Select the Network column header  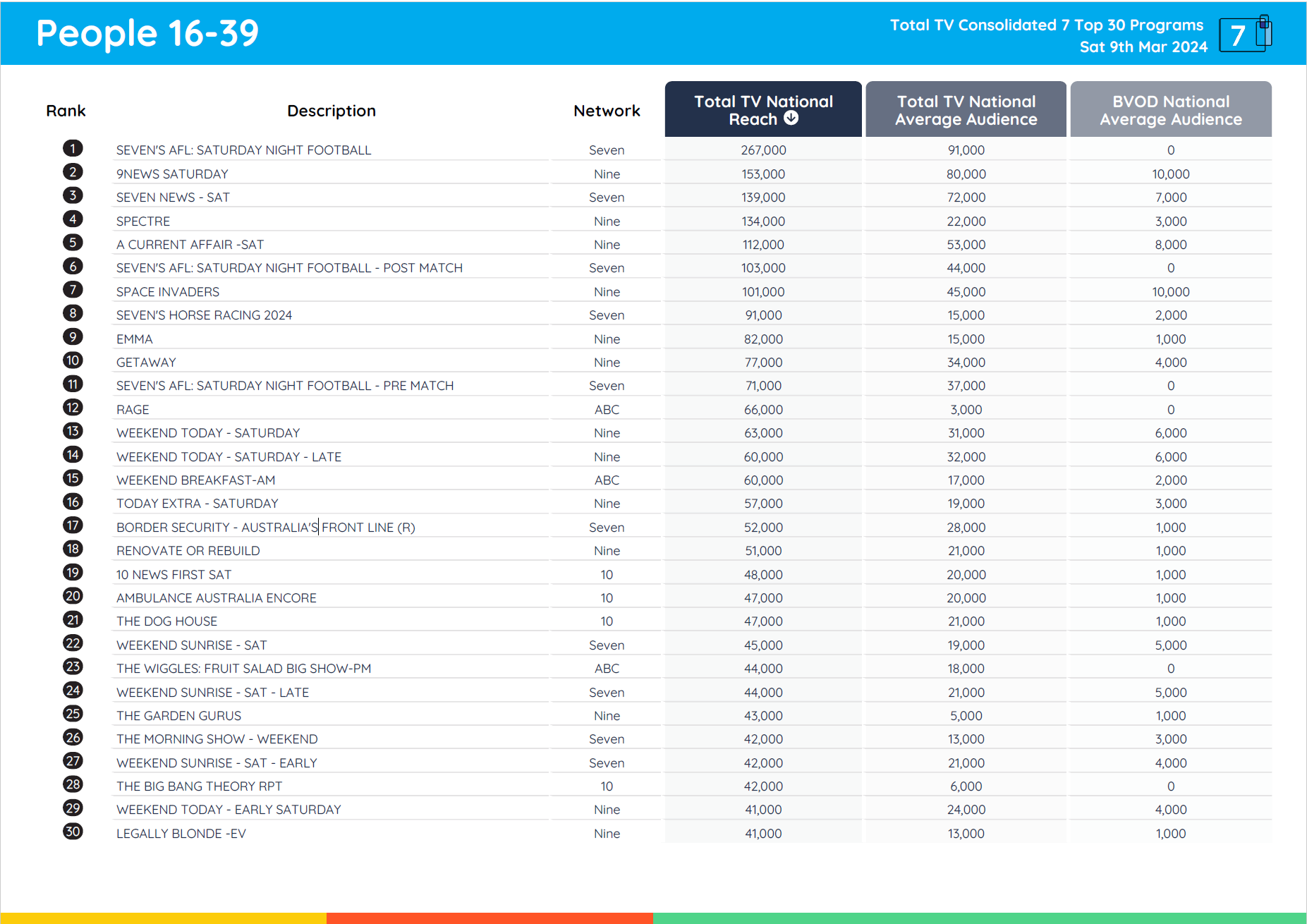tap(605, 110)
